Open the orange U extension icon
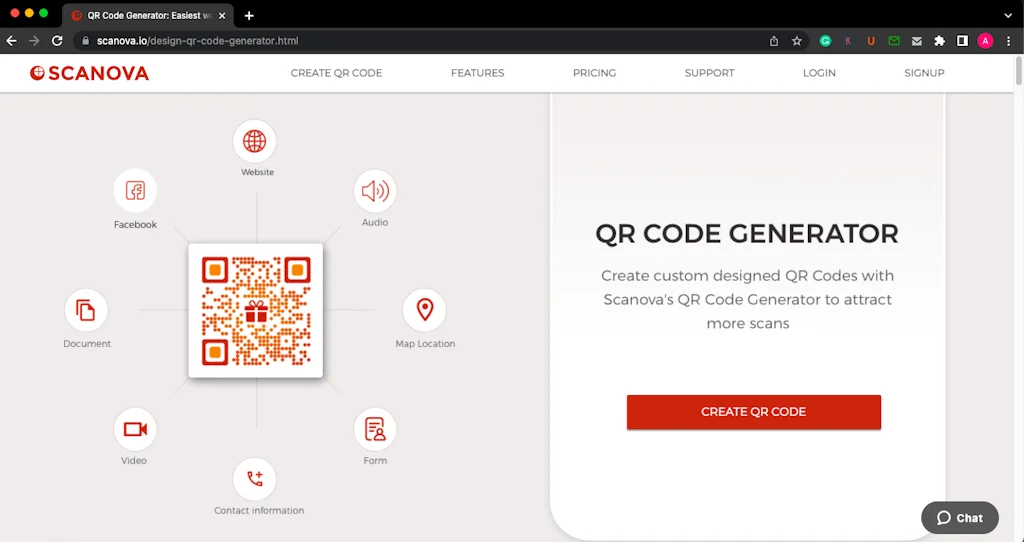 click(x=871, y=40)
